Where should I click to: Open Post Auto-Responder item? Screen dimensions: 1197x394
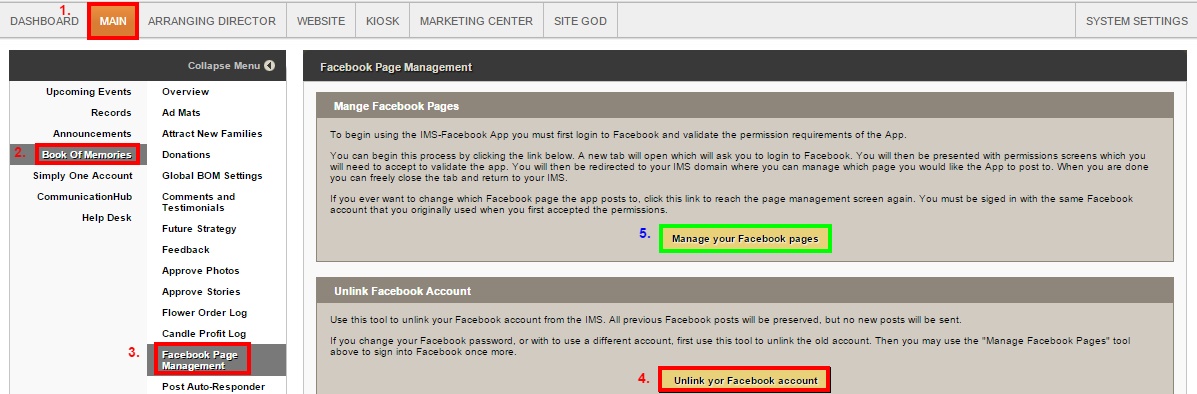214,386
